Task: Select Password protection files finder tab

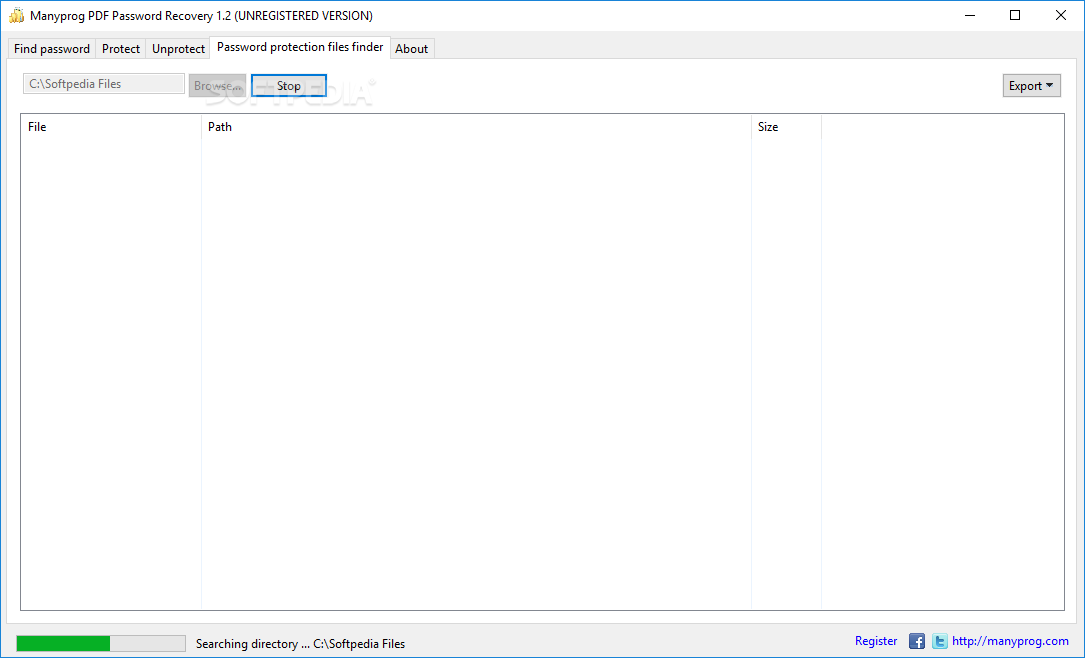Action: pos(300,47)
